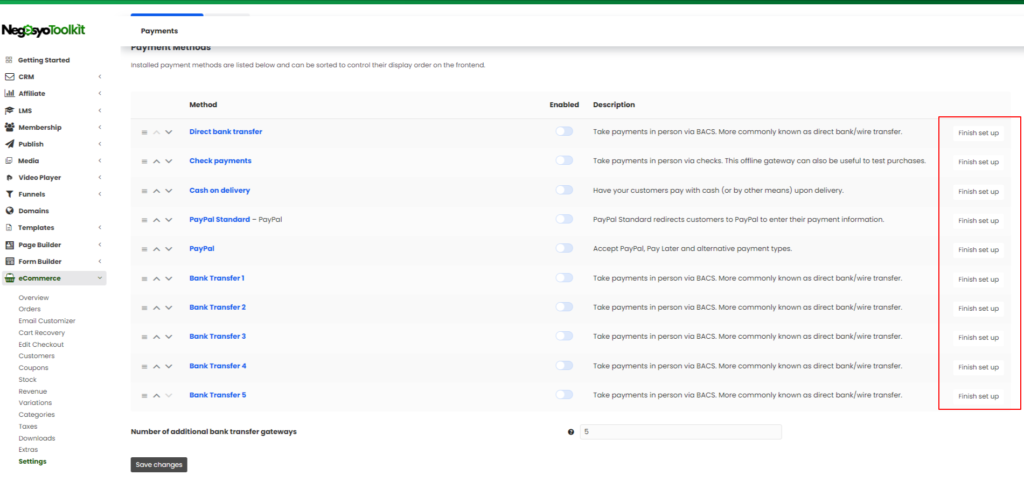
Task: Expand the LMS menu chevron
Action: pyautogui.click(x=100, y=110)
